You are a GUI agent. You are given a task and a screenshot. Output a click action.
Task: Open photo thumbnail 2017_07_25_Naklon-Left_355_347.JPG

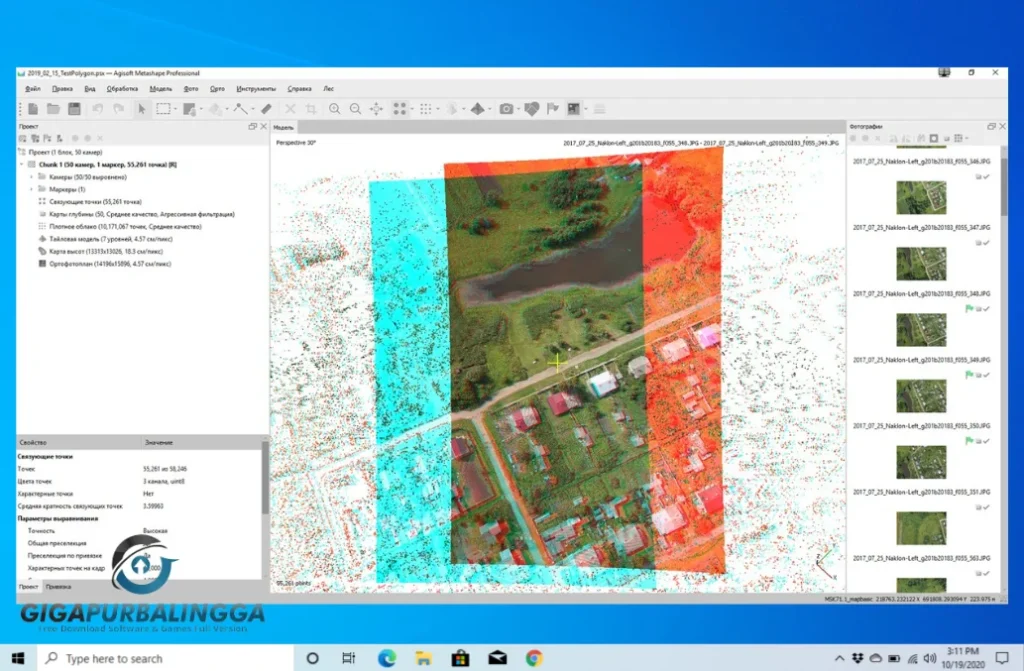tap(921, 262)
